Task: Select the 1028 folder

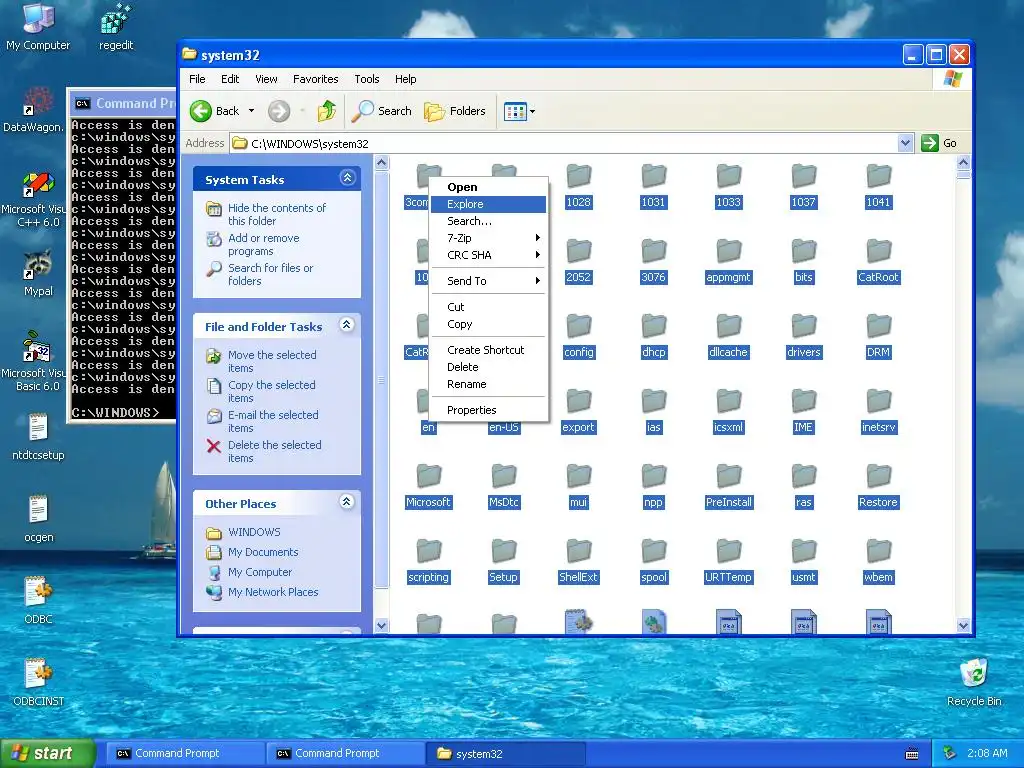Action: pos(578,186)
